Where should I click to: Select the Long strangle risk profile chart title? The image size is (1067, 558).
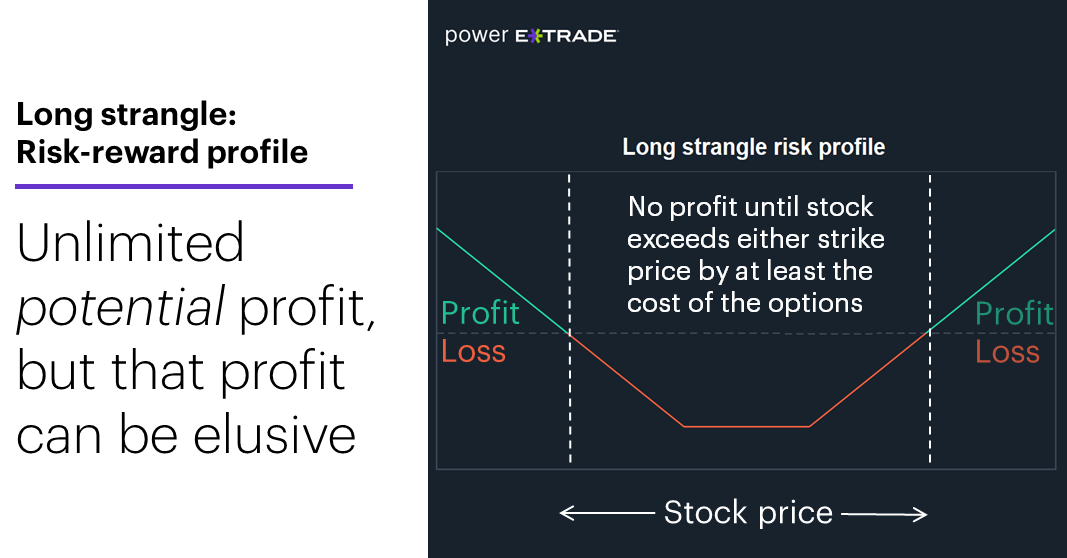pyautogui.click(x=754, y=147)
